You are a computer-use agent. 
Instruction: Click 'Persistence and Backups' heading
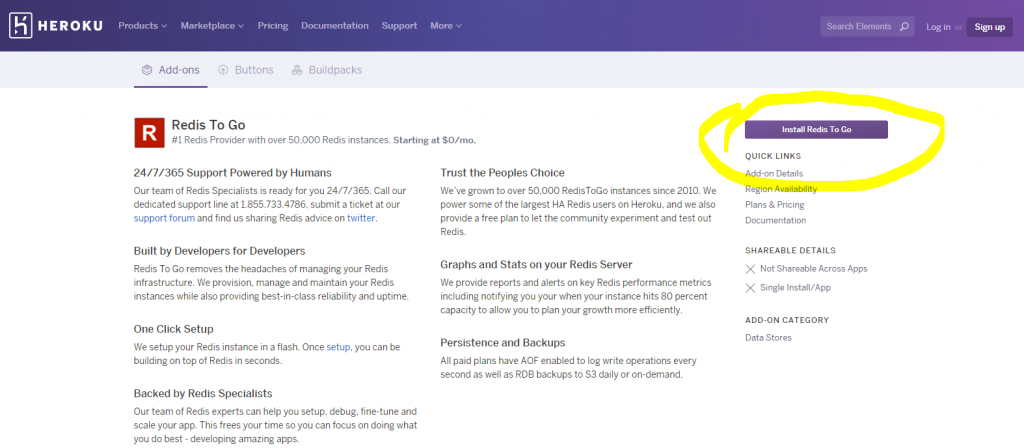coord(503,343)
